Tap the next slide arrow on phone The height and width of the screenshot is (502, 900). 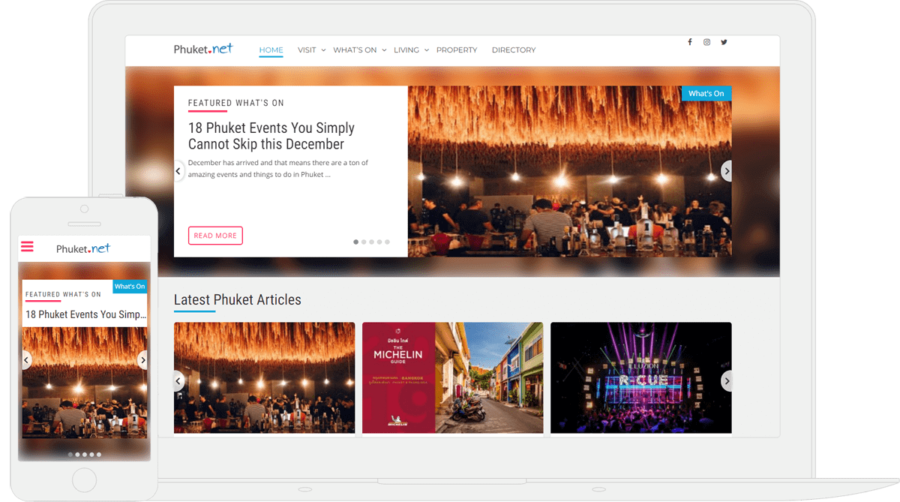(x=143, y=360)
